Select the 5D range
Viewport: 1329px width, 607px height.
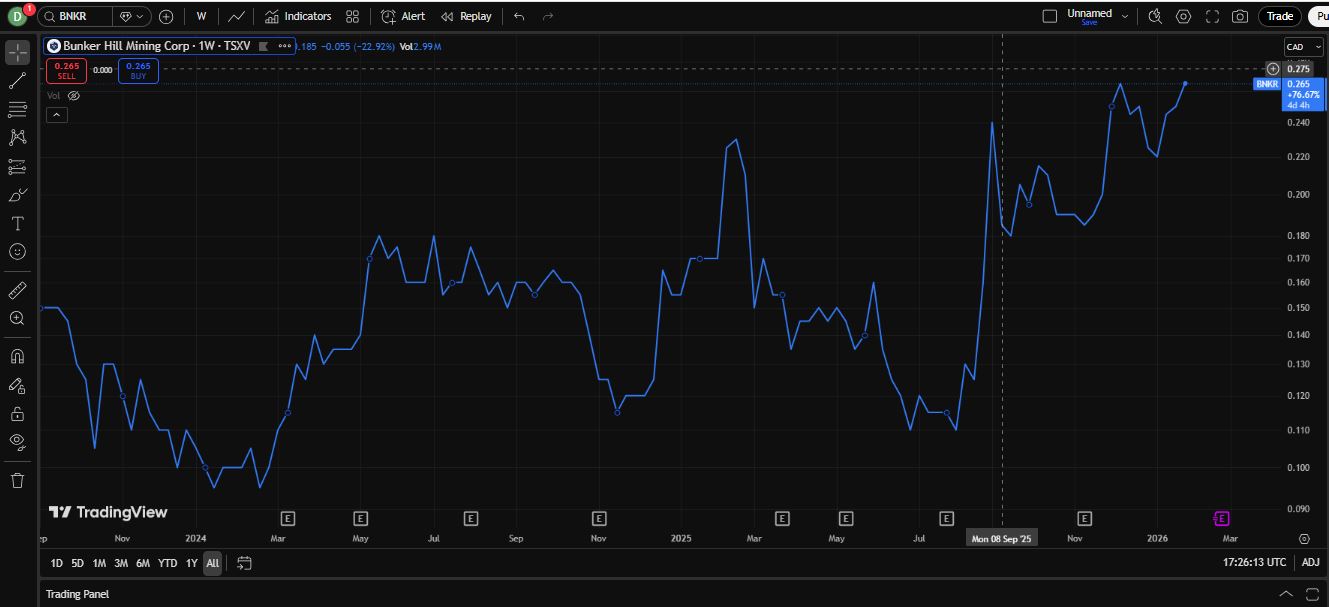[78, 563]
